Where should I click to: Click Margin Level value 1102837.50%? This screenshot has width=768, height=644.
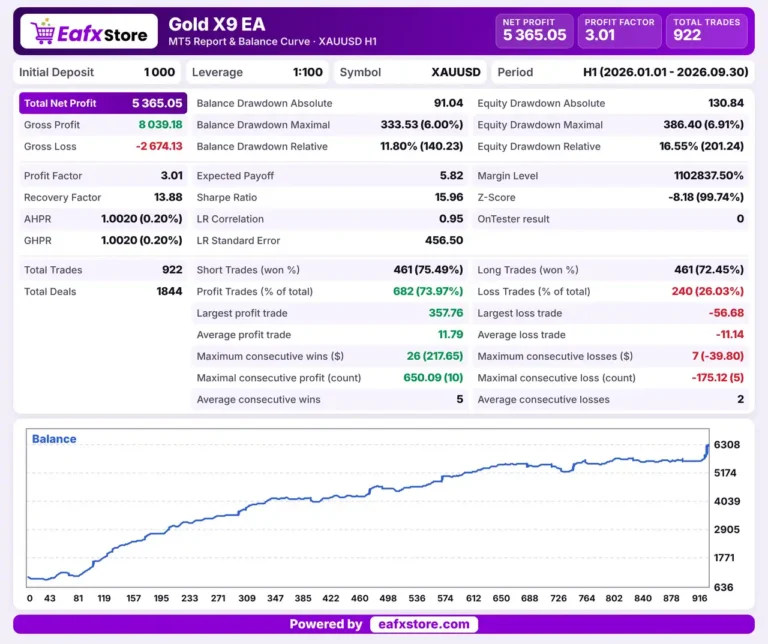pos(709,176)
